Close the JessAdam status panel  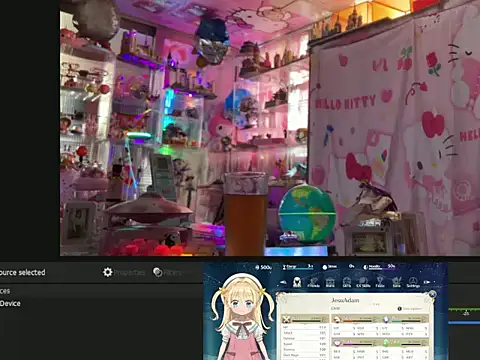pyautogui.click(x=432, y=294)
